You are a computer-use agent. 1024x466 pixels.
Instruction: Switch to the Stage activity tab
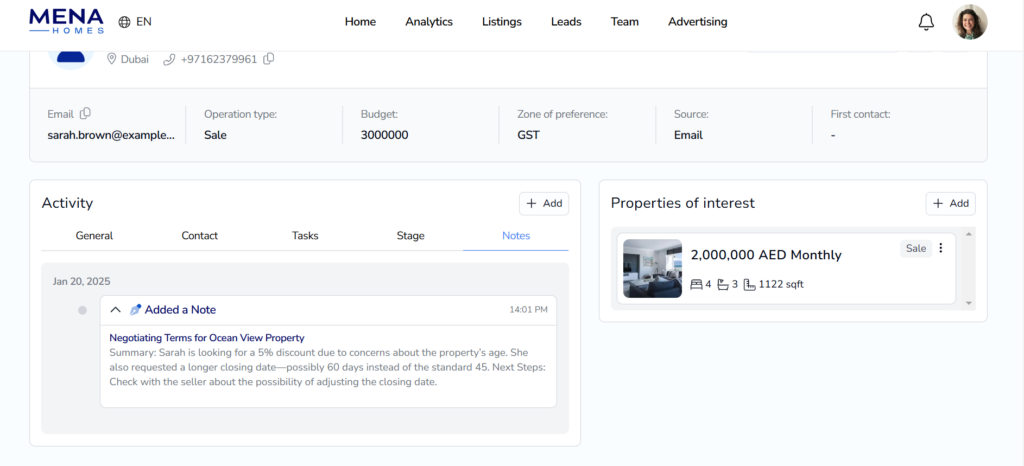pyautogui.click(x=410, y=236)
